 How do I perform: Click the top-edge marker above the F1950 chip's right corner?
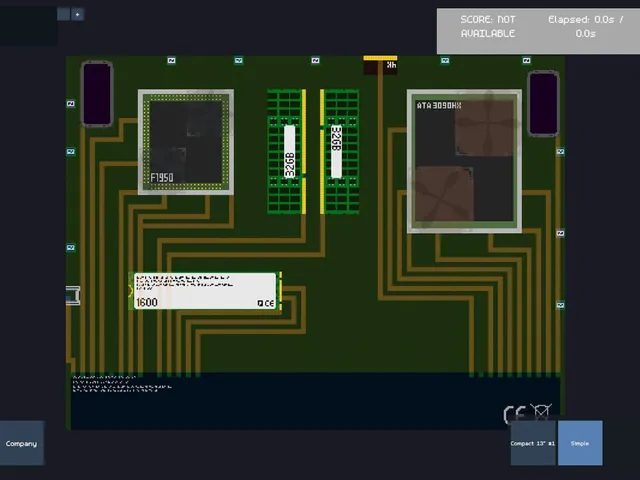click(239, 60)
